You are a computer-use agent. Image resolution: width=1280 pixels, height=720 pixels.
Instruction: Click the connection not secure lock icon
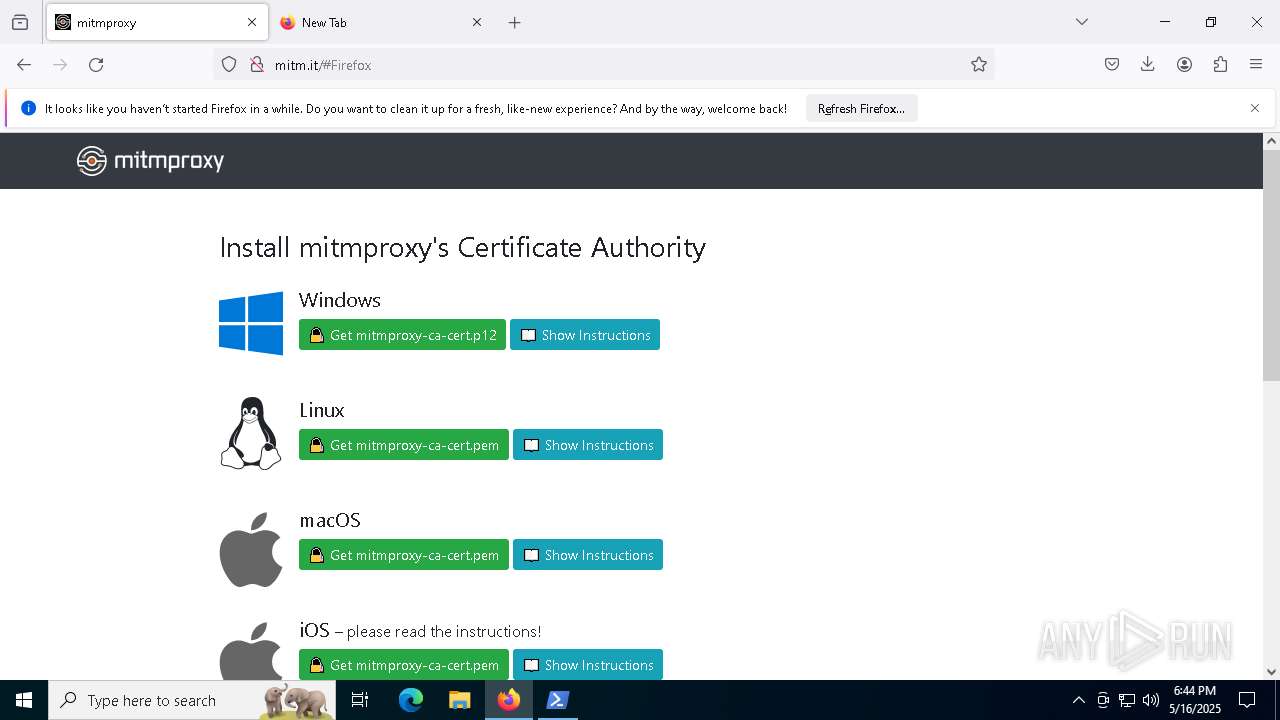[257, 64]
